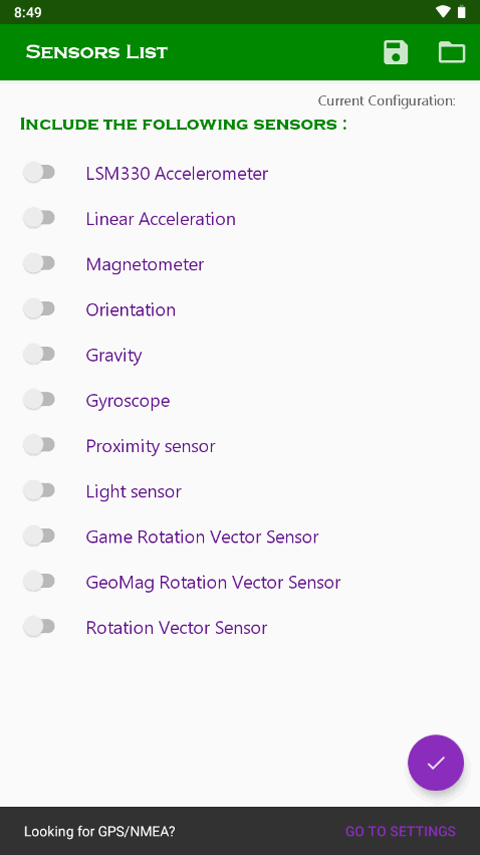The height and width of the screenshot is (855, 480).
Task: Turn on the Gyroscope switch
Action: pos(39,400)
